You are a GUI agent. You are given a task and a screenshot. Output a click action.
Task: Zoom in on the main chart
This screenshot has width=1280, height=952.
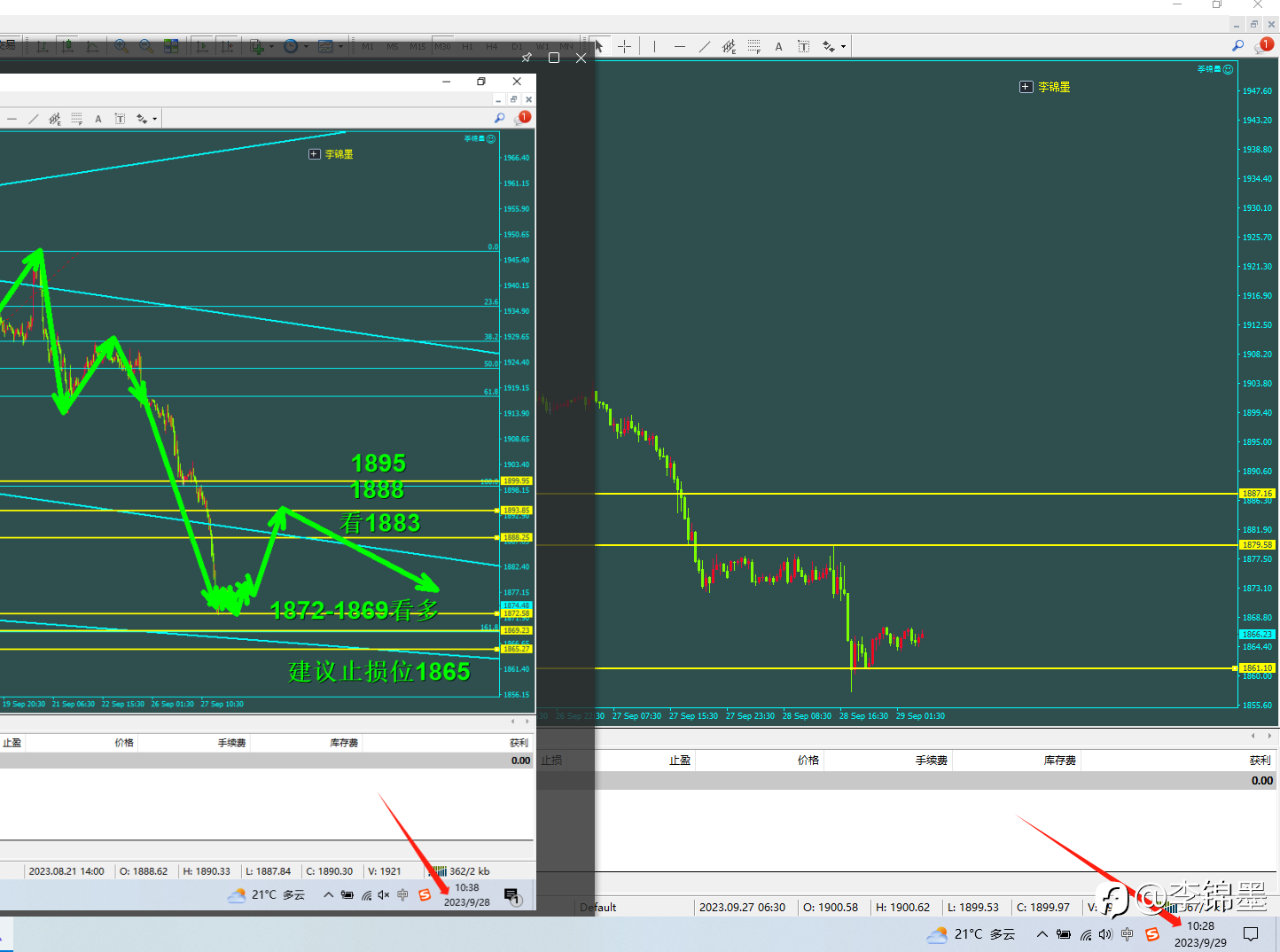coord(121,46)
